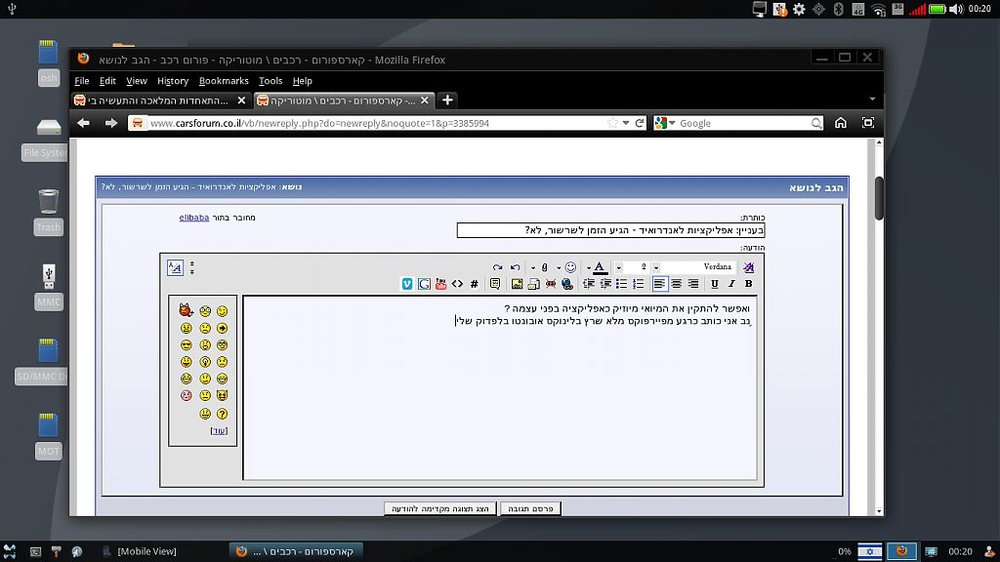This screenshot has width=1000, height=562.
Task: Click the [עוד] more smilies link
Action: click(x=219, y=431)
